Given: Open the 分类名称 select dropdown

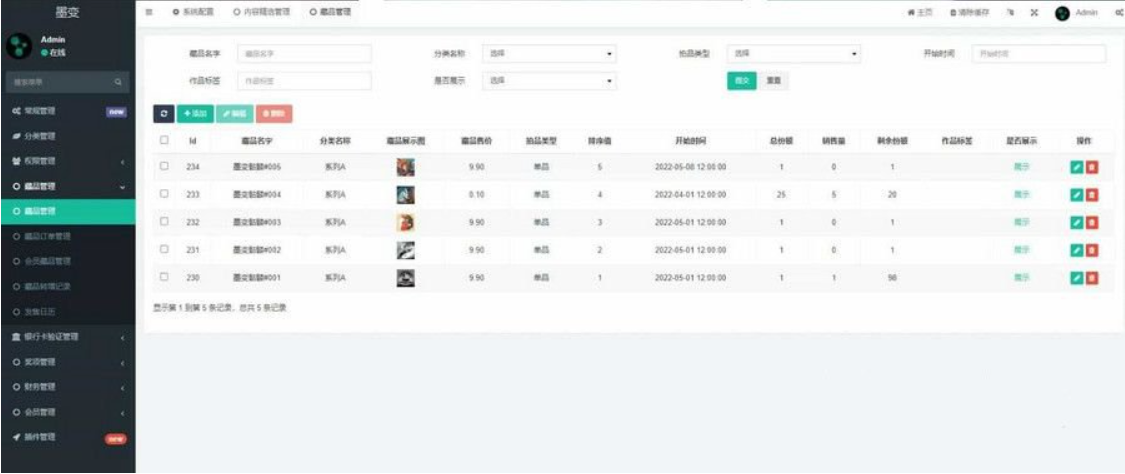Looking at the screenshot, I should (x=550, y=54).
